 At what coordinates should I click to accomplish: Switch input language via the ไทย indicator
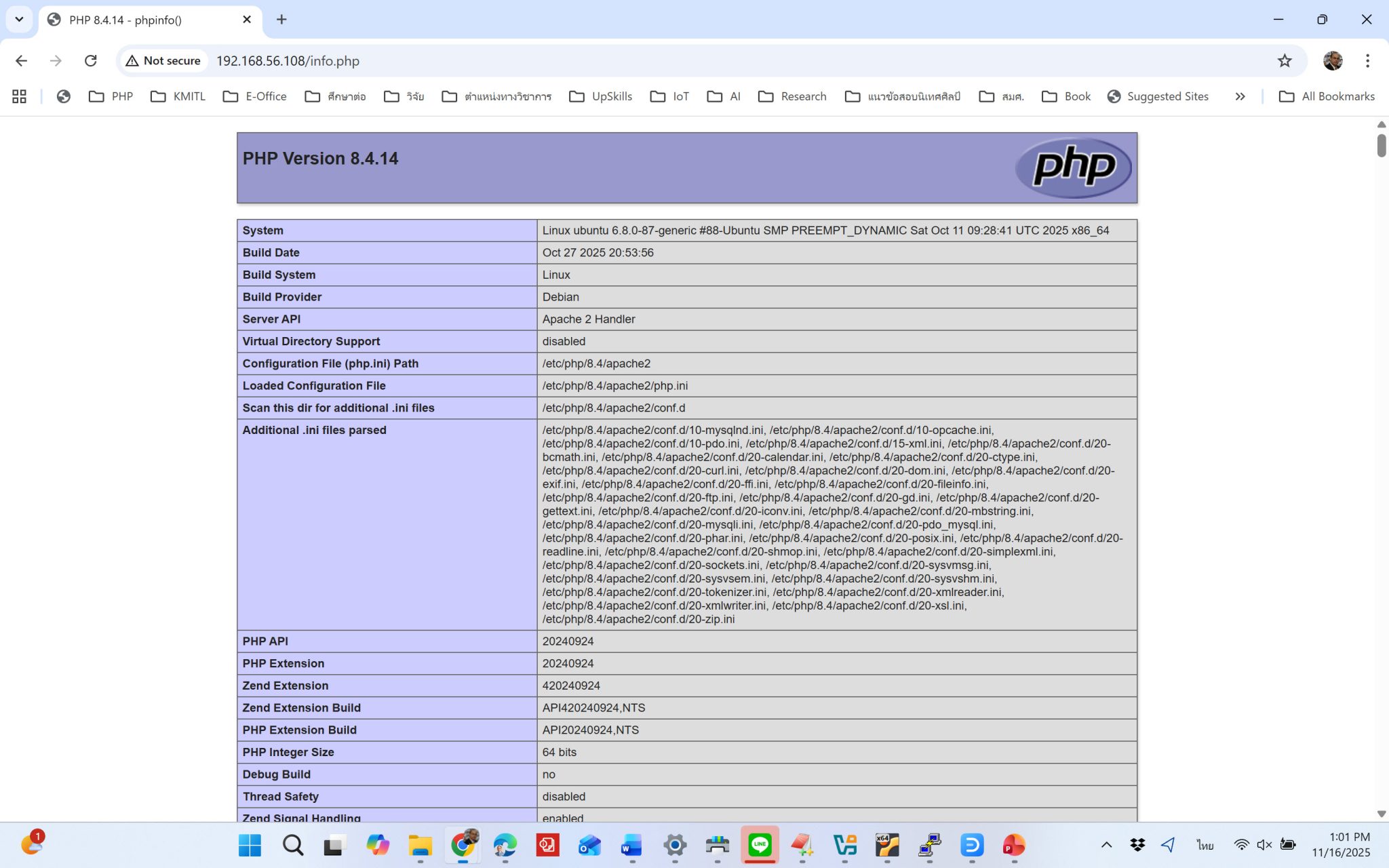click(x=1205, y=845)
